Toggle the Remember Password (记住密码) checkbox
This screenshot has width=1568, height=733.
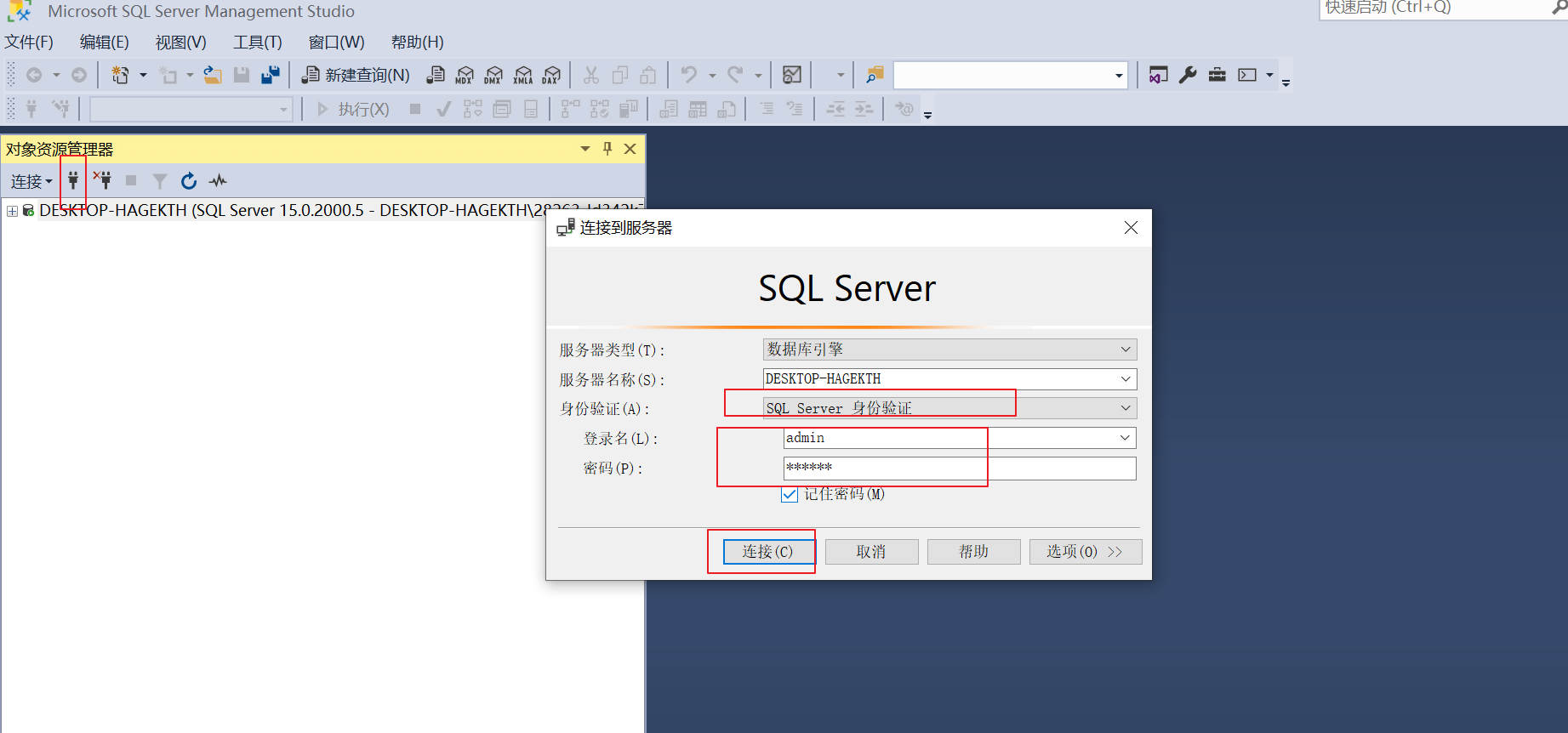point(790,494)
